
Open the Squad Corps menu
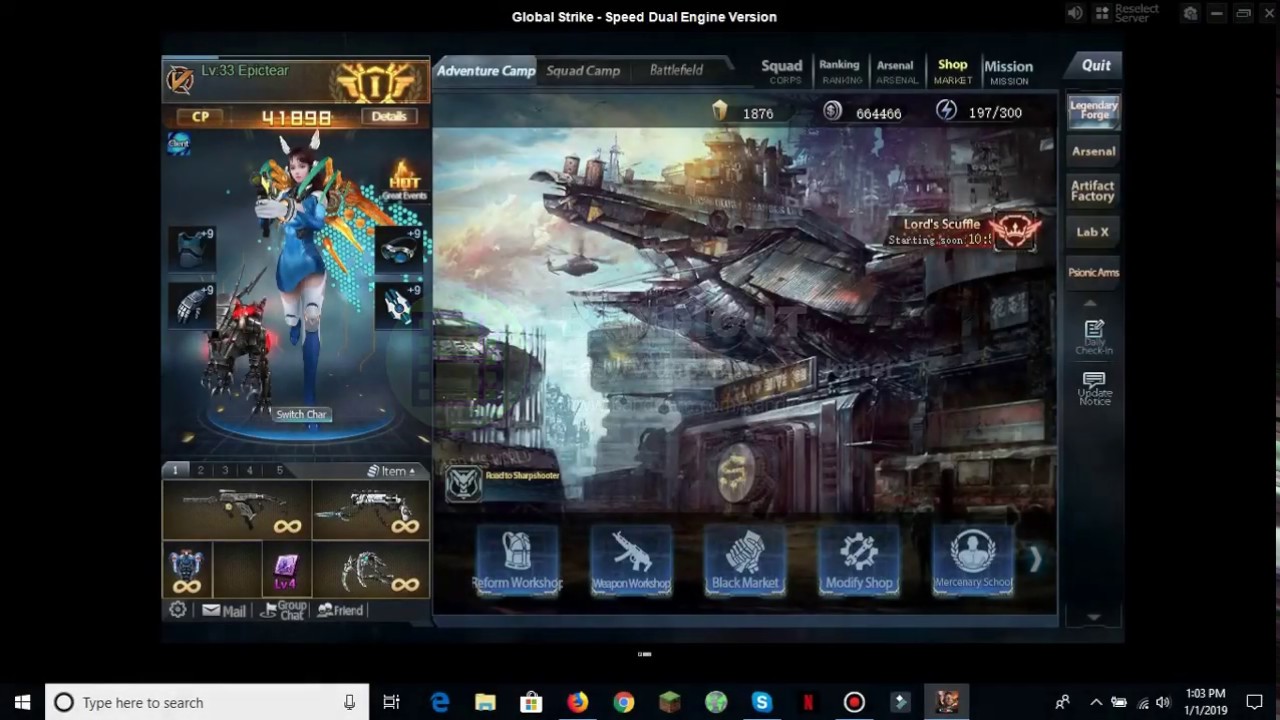782,71
